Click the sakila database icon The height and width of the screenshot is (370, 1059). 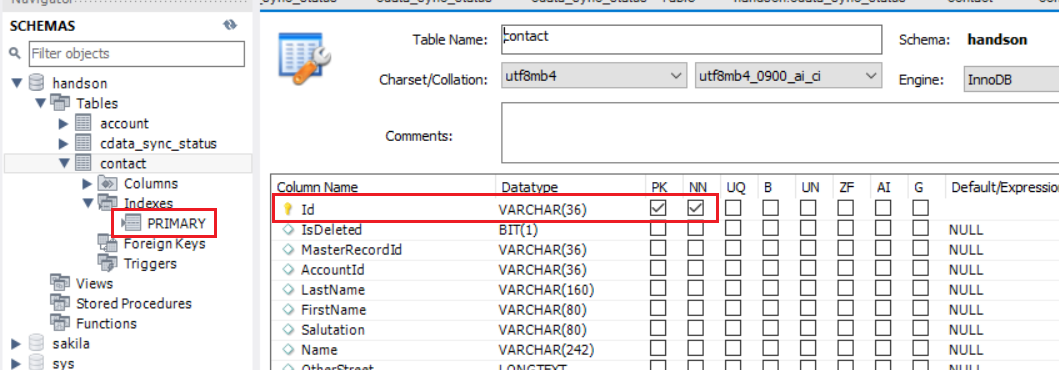[36, 343]
